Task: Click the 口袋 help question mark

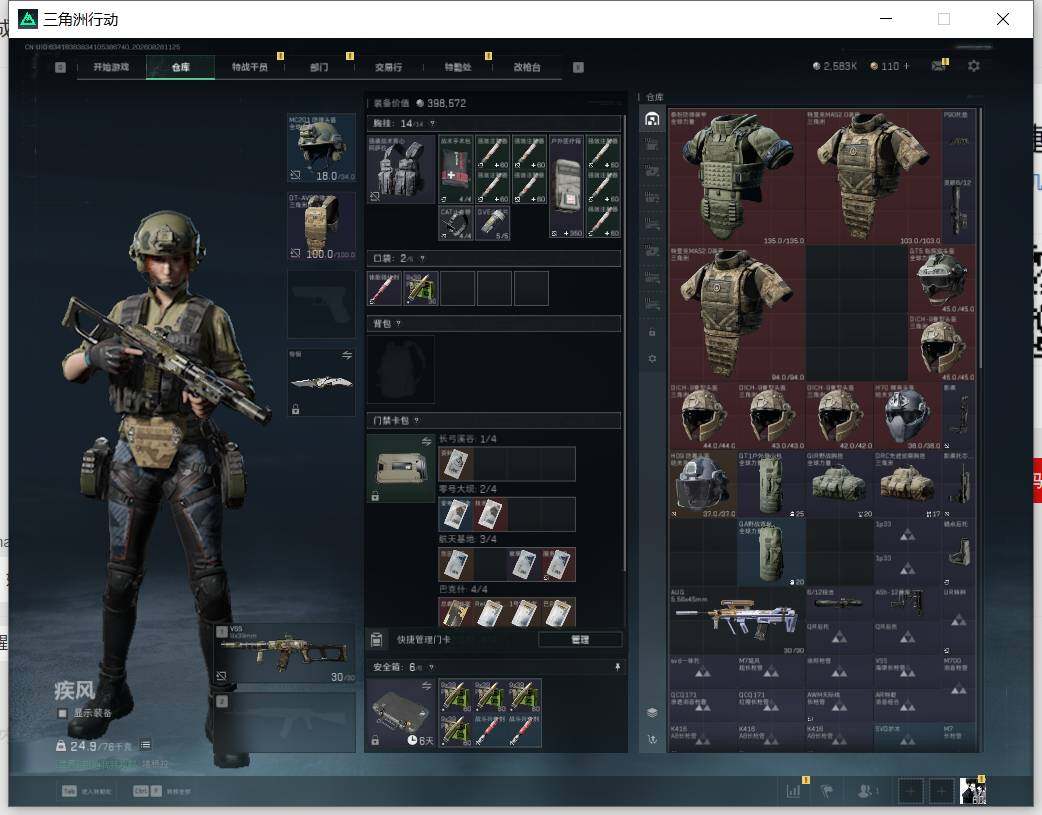Action: point(422,259)
